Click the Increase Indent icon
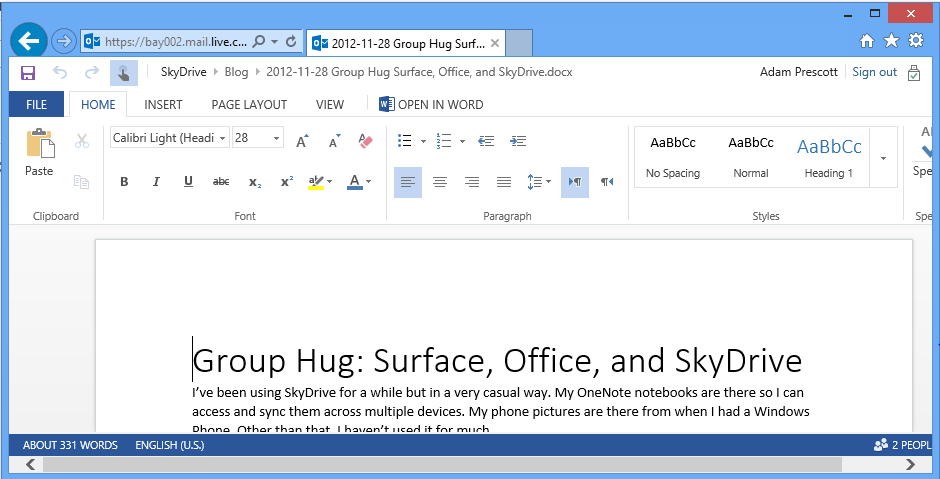Viewport: 940px width, 479px height. (518, 140)
